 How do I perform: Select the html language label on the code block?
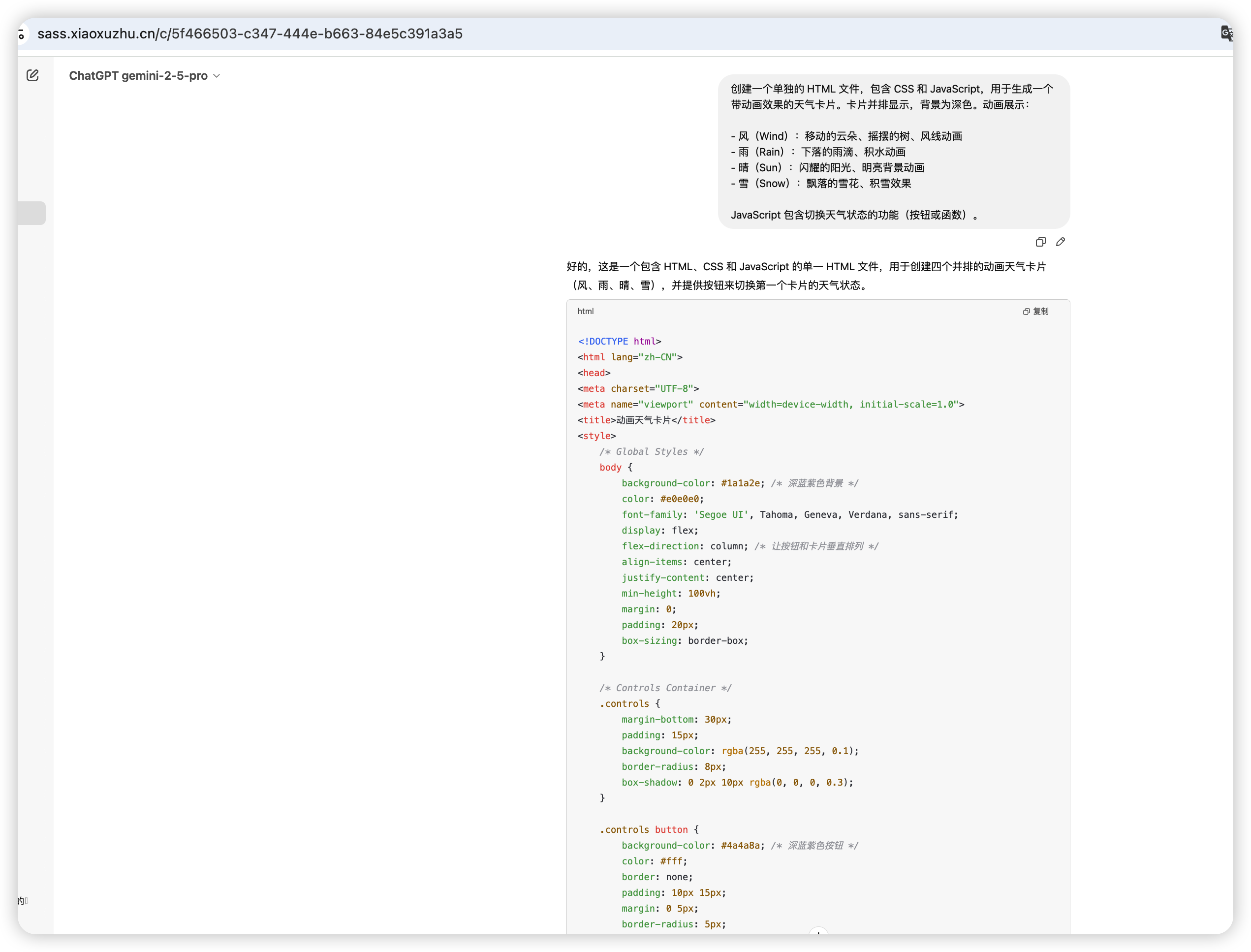(x=585, y=311)
